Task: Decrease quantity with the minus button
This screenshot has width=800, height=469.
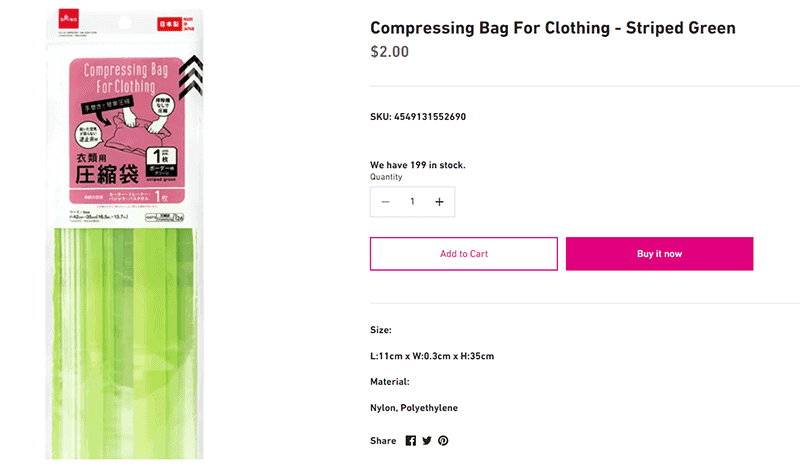Action: pos(386,202)
